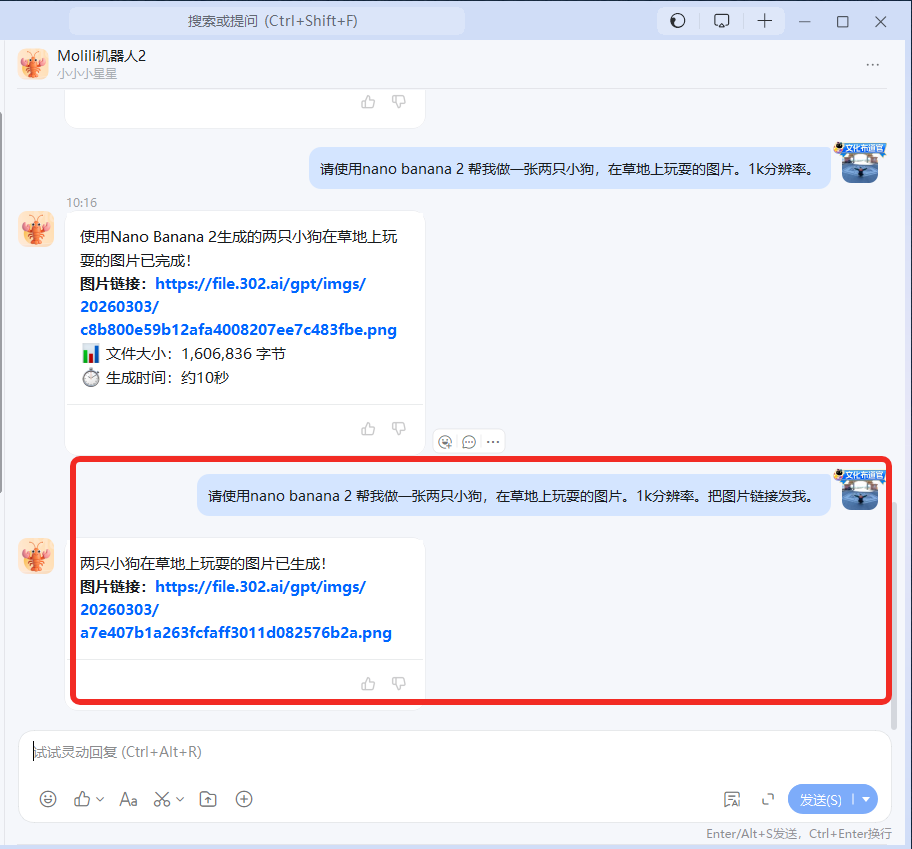This screenshot has height=849, width=912.
Task: Open the emoji picker in the input toolbar
Action: (x=48, y=799)
